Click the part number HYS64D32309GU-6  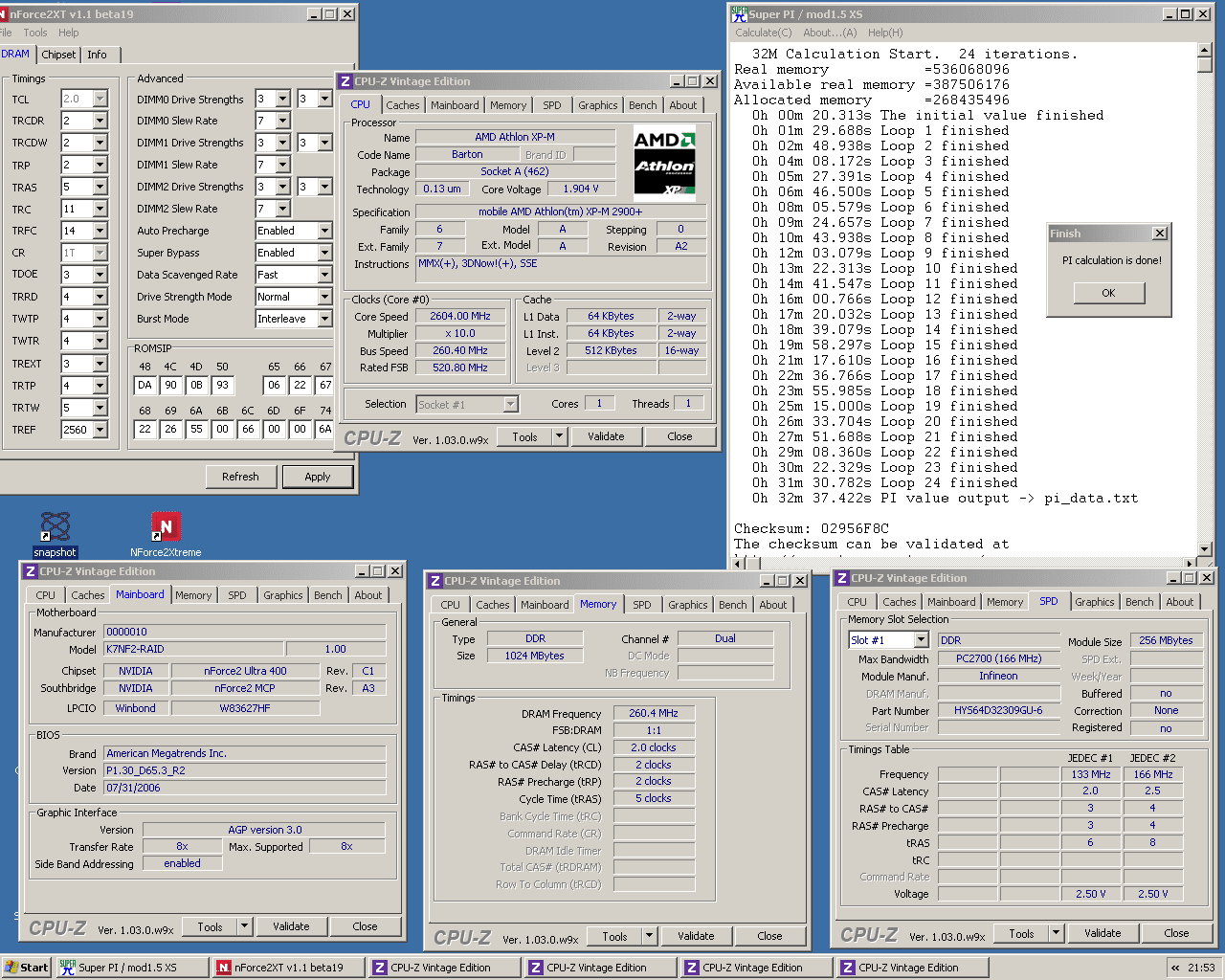tap(998, 710)
